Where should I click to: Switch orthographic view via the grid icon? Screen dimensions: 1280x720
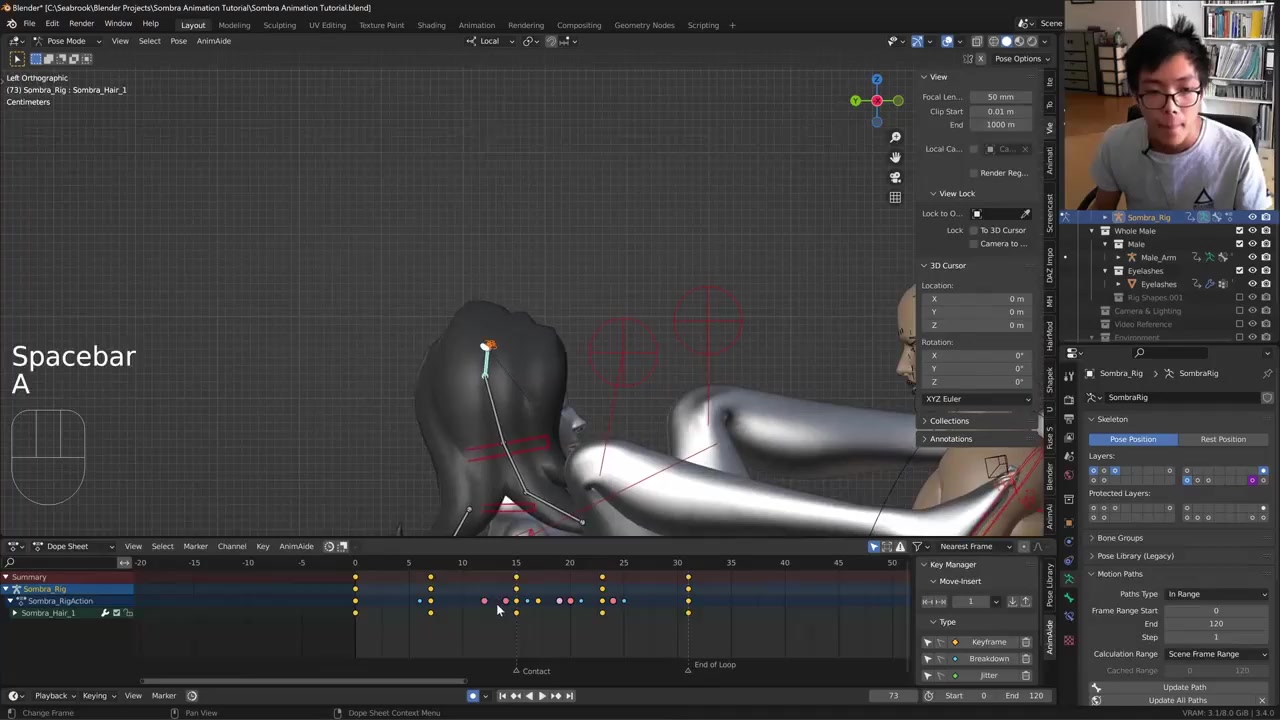click(895, 197)
